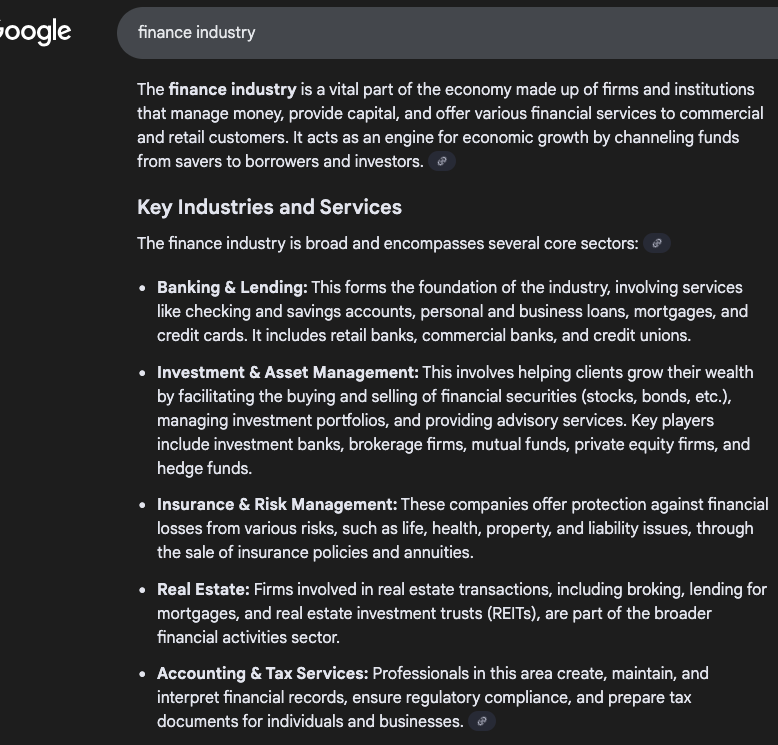778x745 pixels.
Task: Click the "Key Industries and Services" heading
Action: (x=269, y=207)
